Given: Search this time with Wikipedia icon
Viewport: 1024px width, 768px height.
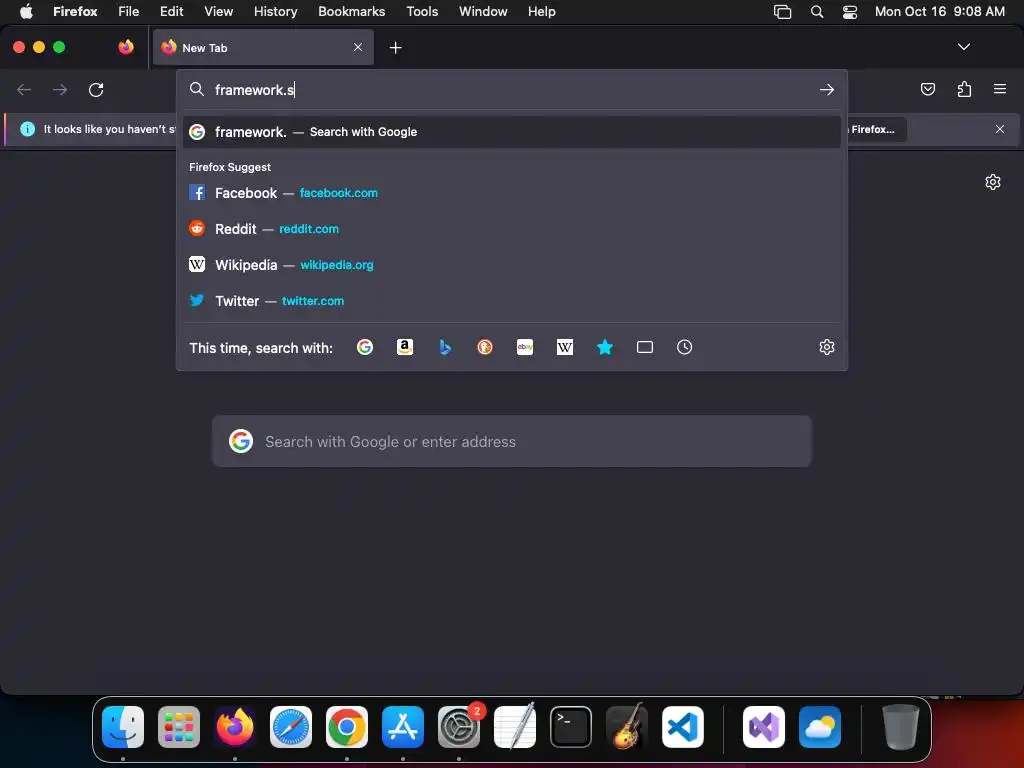Looking at the screenshot, I should click(x=565, y=347).
